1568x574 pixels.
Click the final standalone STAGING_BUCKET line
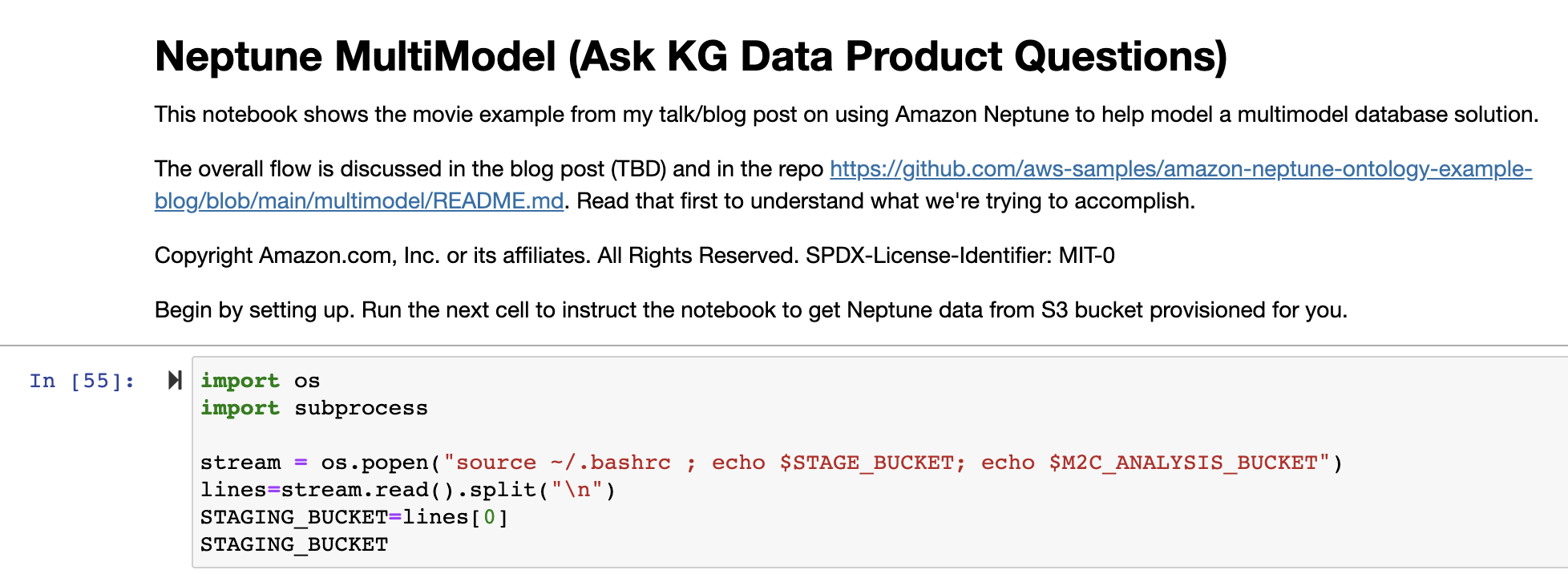tap(293, 544)
